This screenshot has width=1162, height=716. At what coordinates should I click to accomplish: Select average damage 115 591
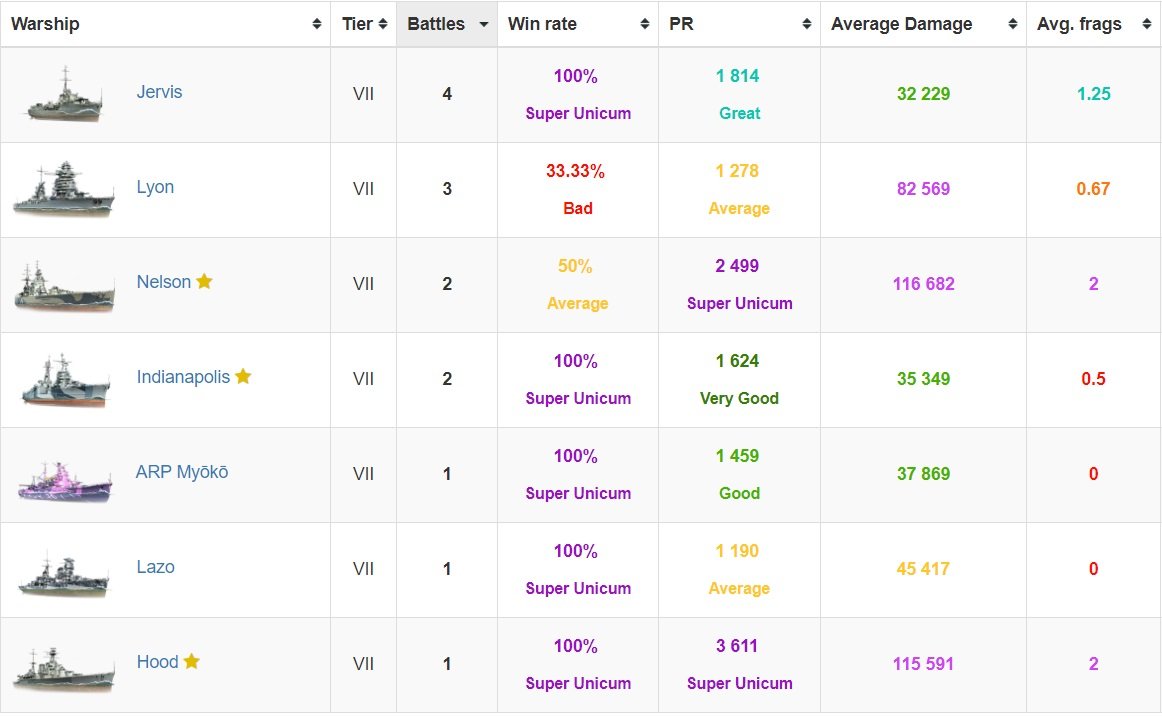coord(923,663)
